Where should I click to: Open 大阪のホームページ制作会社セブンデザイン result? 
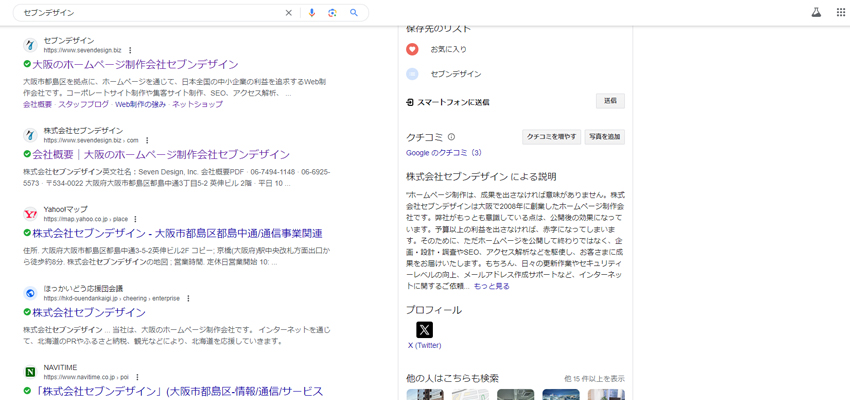tap(136, 64)
